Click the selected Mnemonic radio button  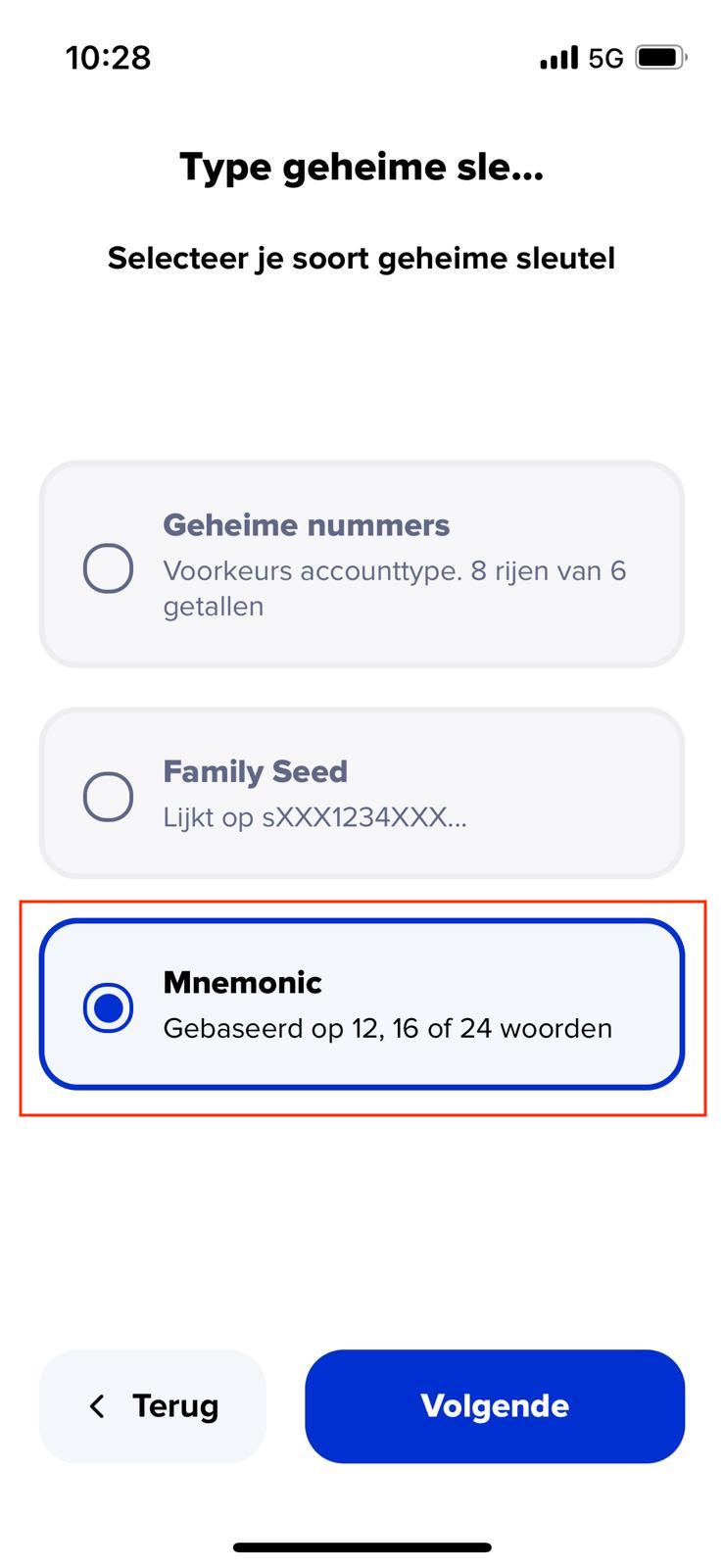(x=108, y=1007)
